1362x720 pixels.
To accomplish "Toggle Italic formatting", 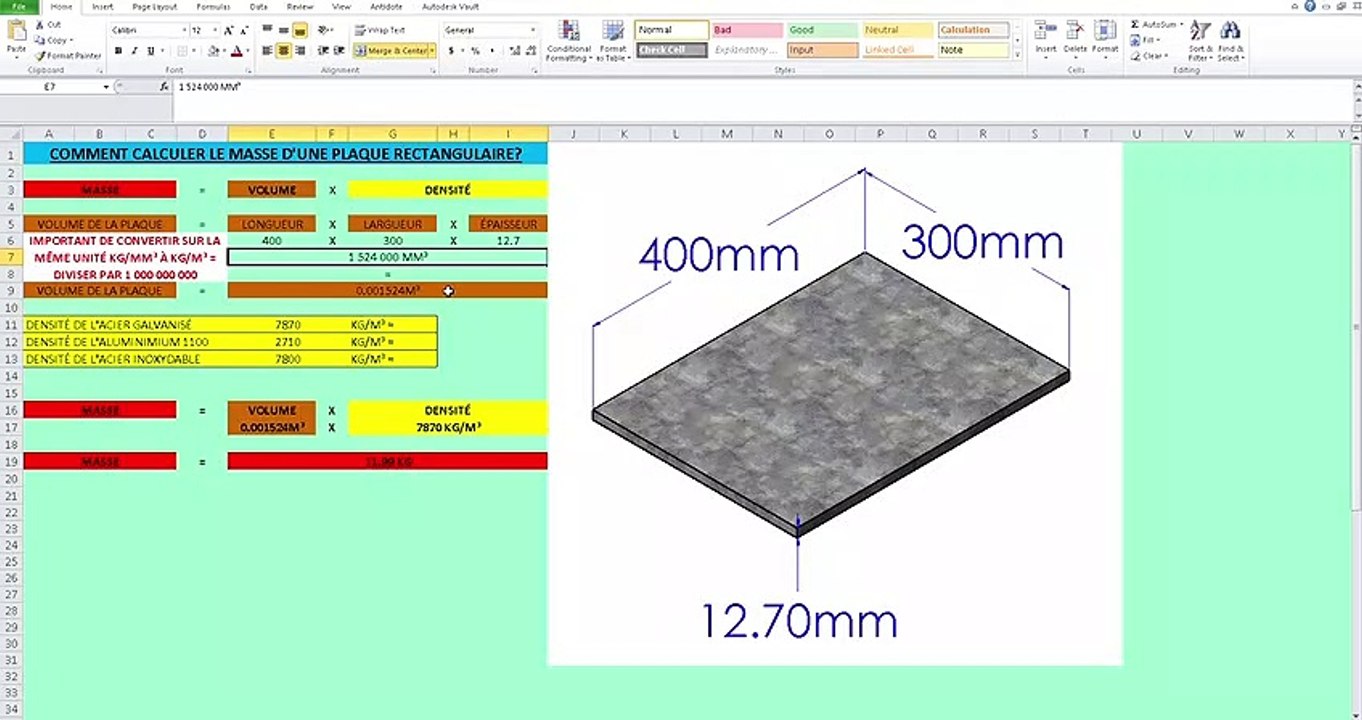I will [134, 50].
